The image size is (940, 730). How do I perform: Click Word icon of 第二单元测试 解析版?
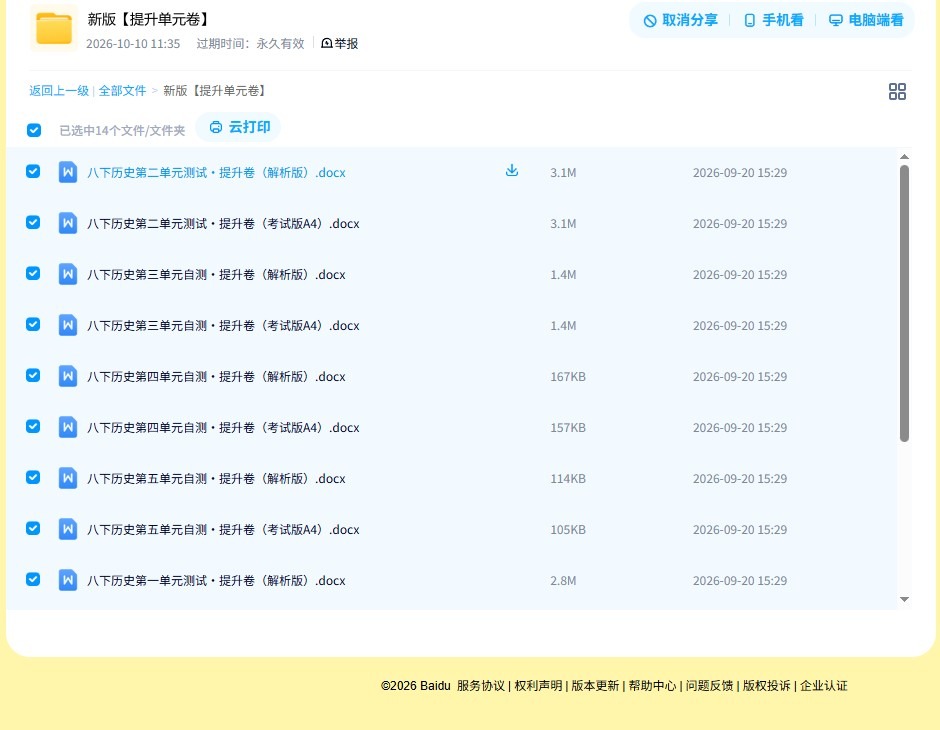click(68, 173)
